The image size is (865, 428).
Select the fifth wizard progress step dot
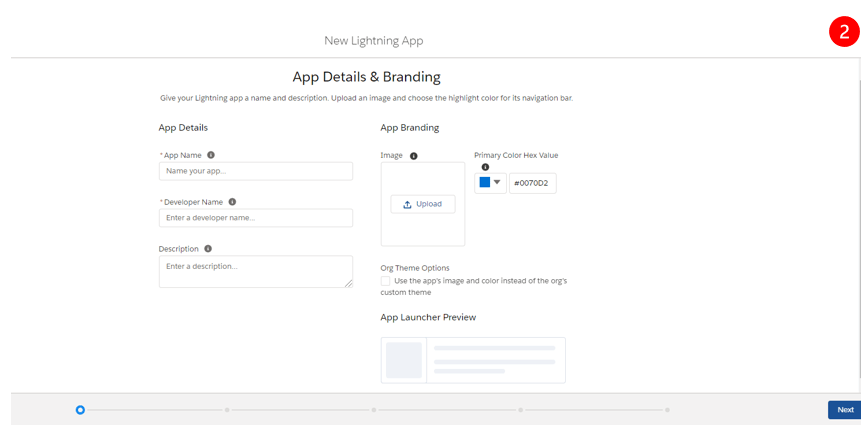(x=667, y=410)
